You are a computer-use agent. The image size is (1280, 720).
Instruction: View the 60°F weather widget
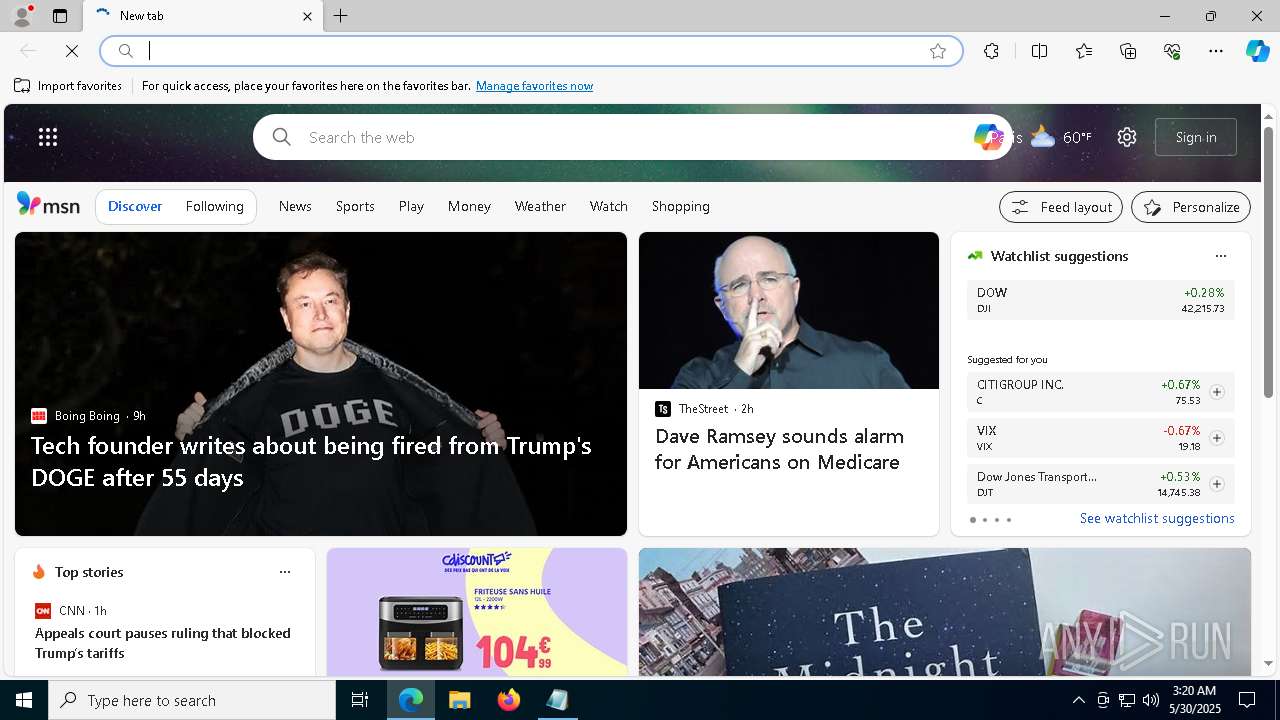coord(1061,137)
